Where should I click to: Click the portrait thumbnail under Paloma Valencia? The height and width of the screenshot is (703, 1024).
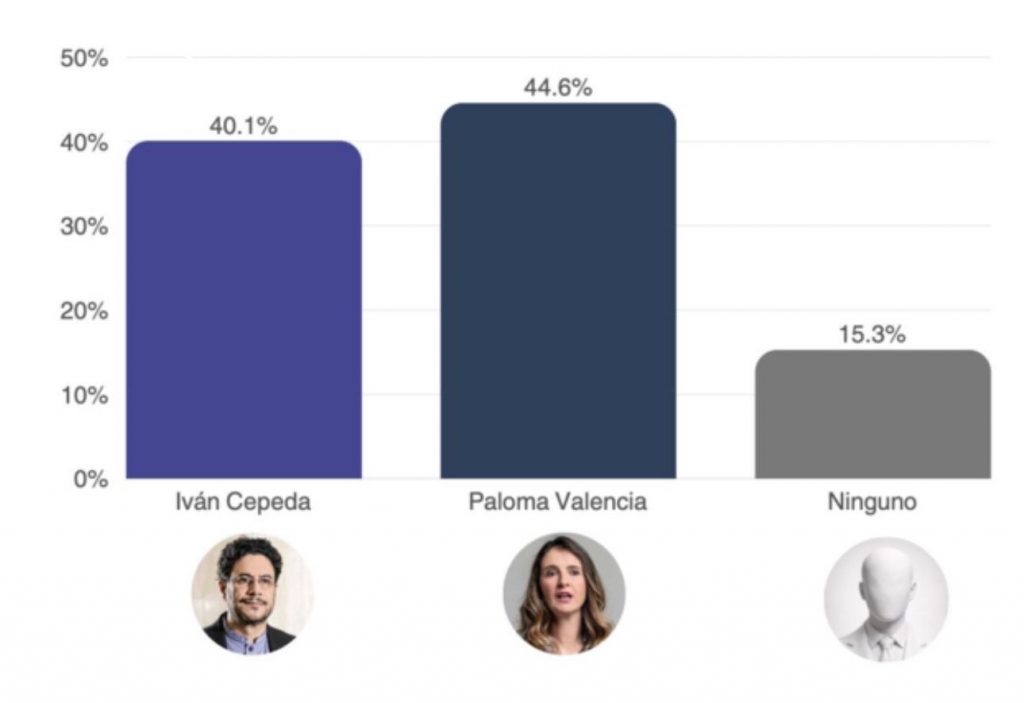point(563,594)
